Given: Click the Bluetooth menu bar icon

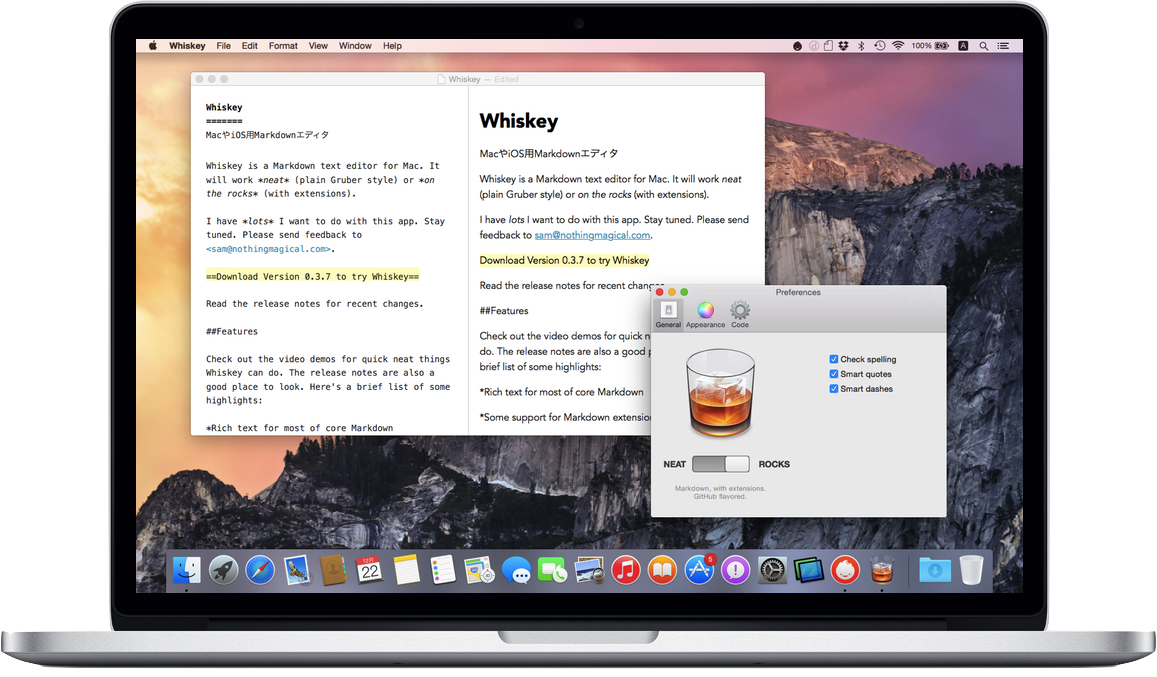Looking at the screenshot, I should 861,46.
